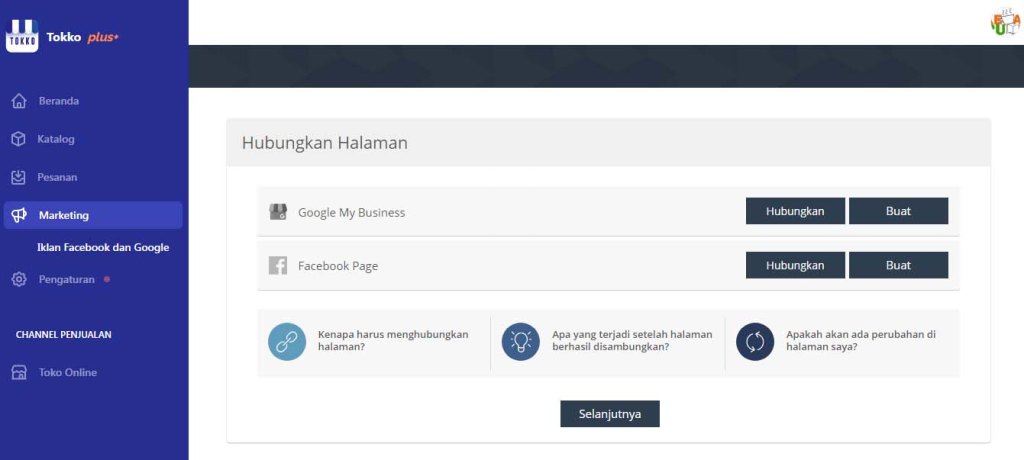Connect Facebook Page with Hubungkan

(795, 265)
